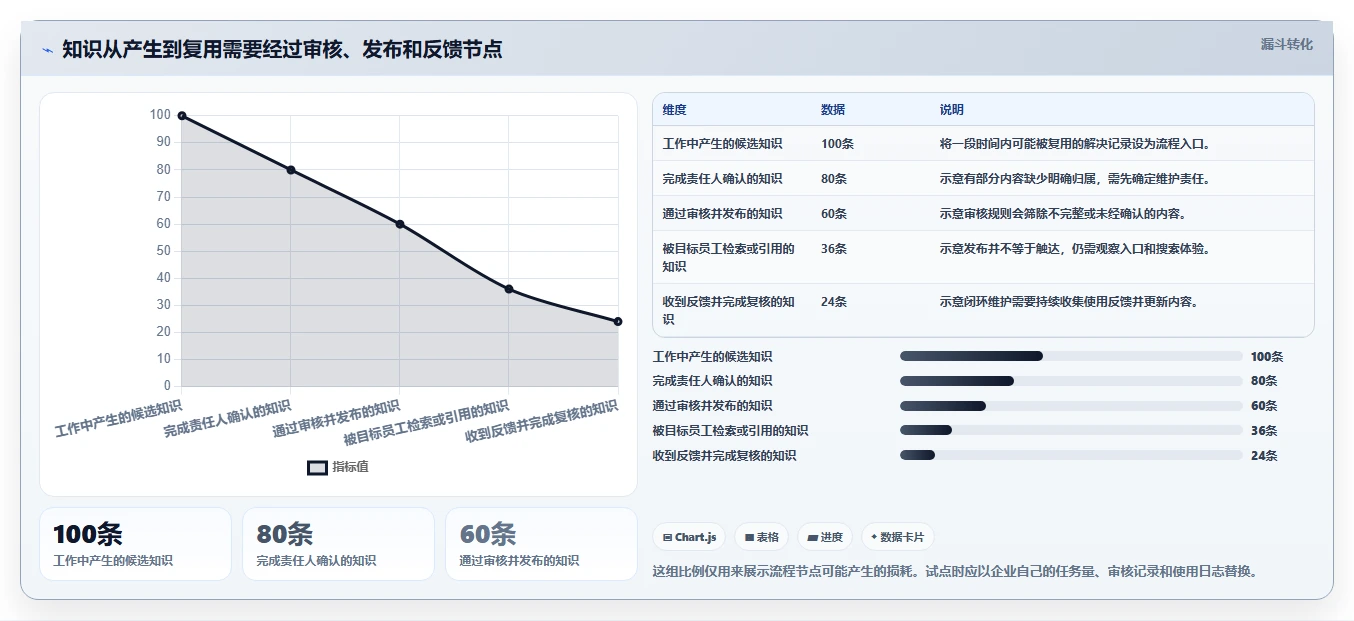Image resolution: width=1354 pixels, height=621 pixels.
Task: Click the page title 知识从产生到复用需要经过审核
Action: (x=282, y=50)
